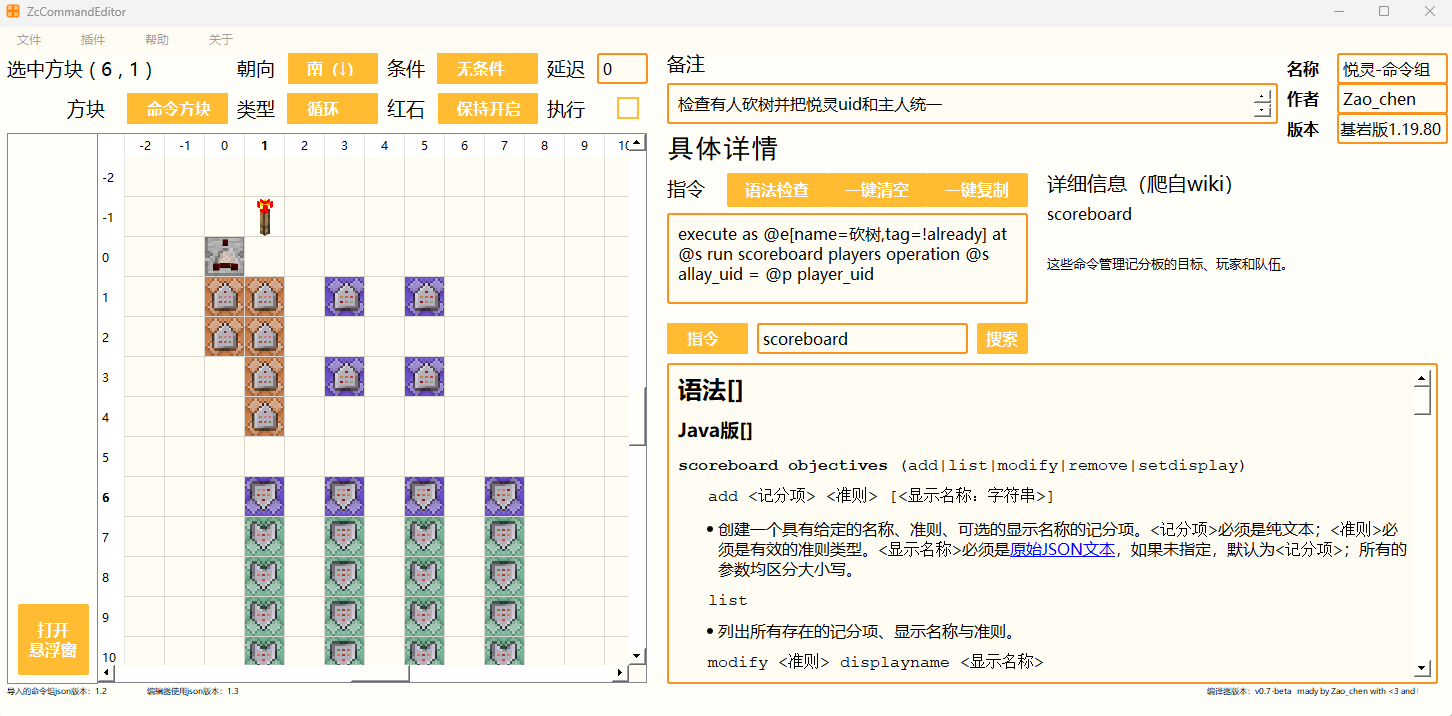Click the 打开悬浮窗 floating window button
The width and height of the screenshot is (1452, 716).
click(53, 639)
